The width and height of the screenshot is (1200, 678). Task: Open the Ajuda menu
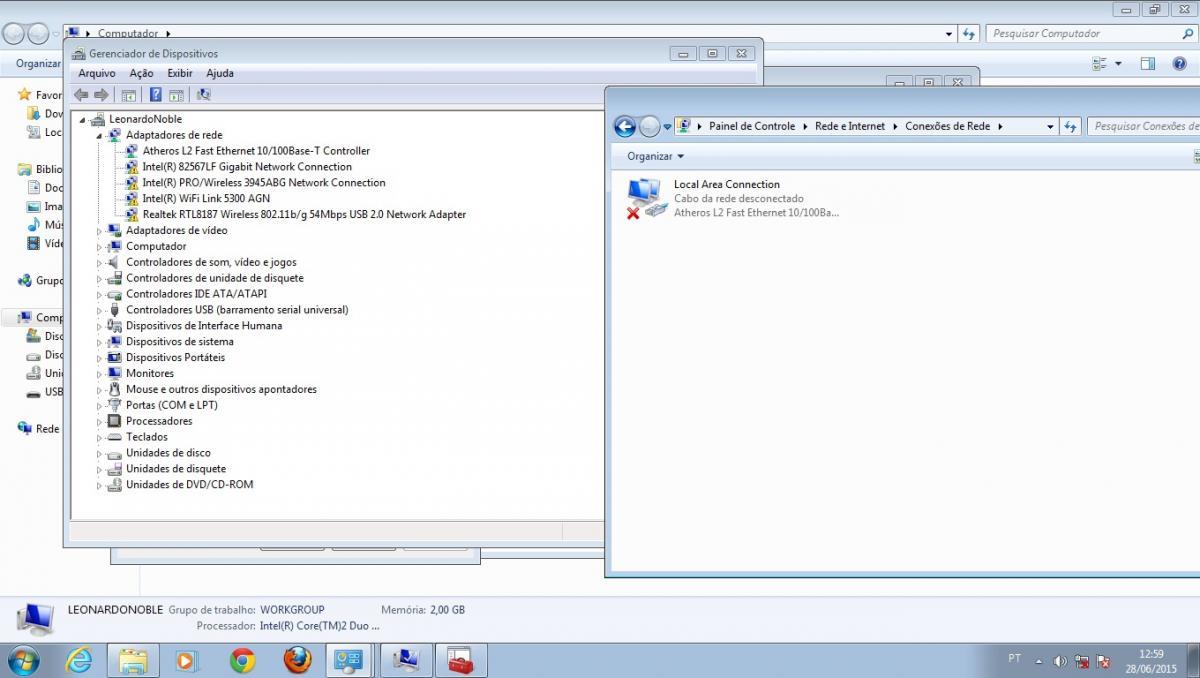click(220, 73)
